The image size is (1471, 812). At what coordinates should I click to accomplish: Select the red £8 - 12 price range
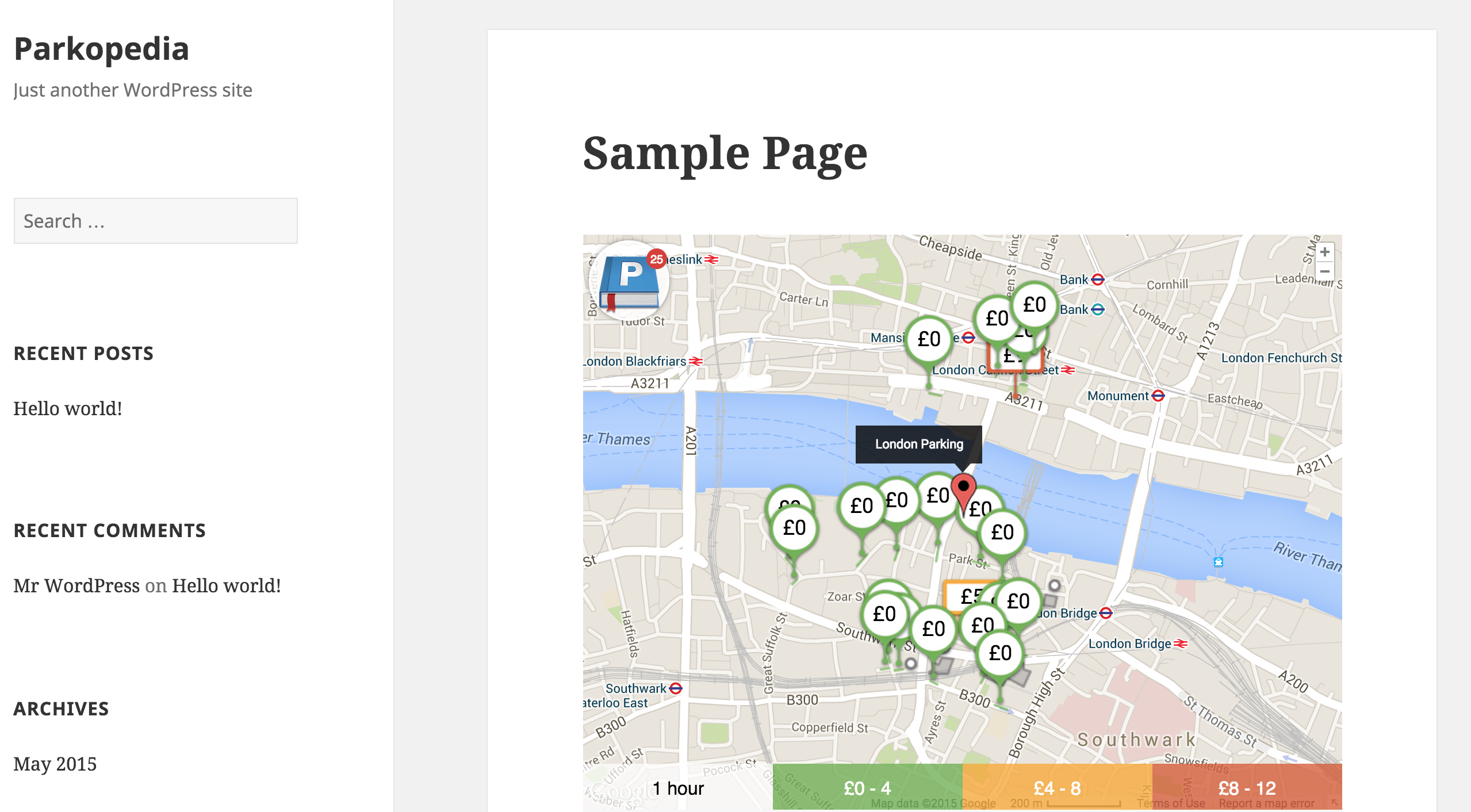1247,788
